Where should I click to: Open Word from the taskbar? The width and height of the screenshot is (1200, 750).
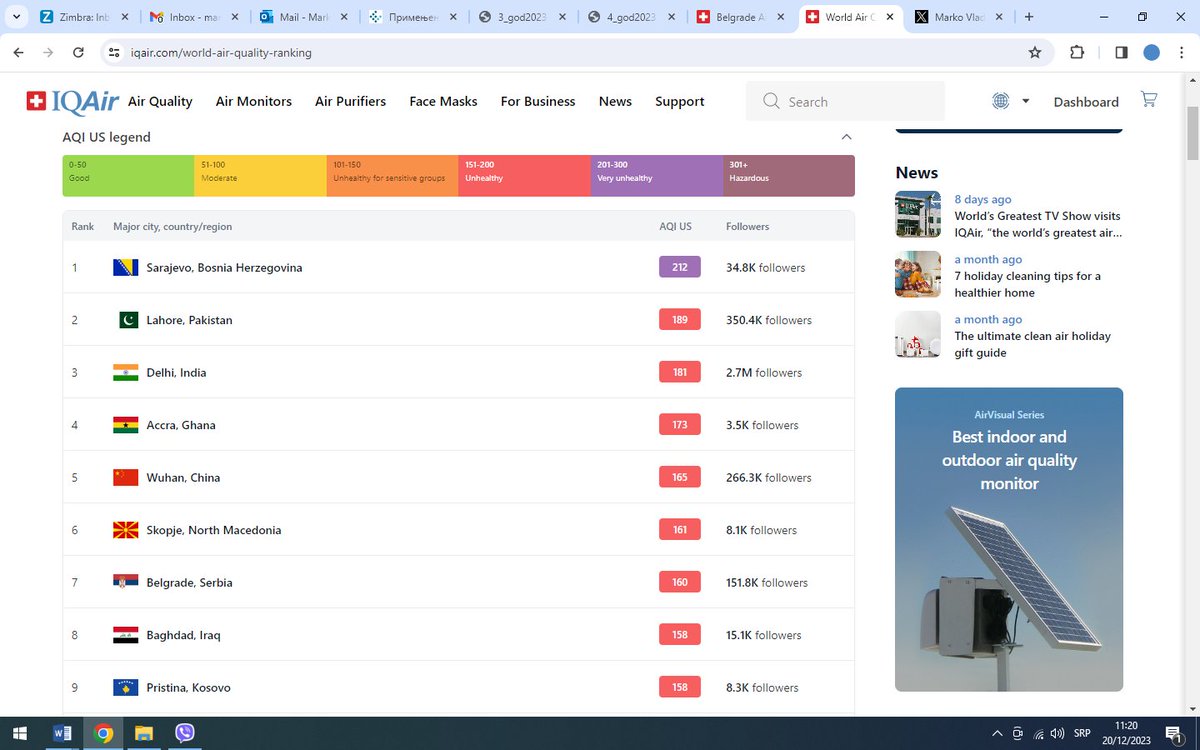click(x=63, y=732)
